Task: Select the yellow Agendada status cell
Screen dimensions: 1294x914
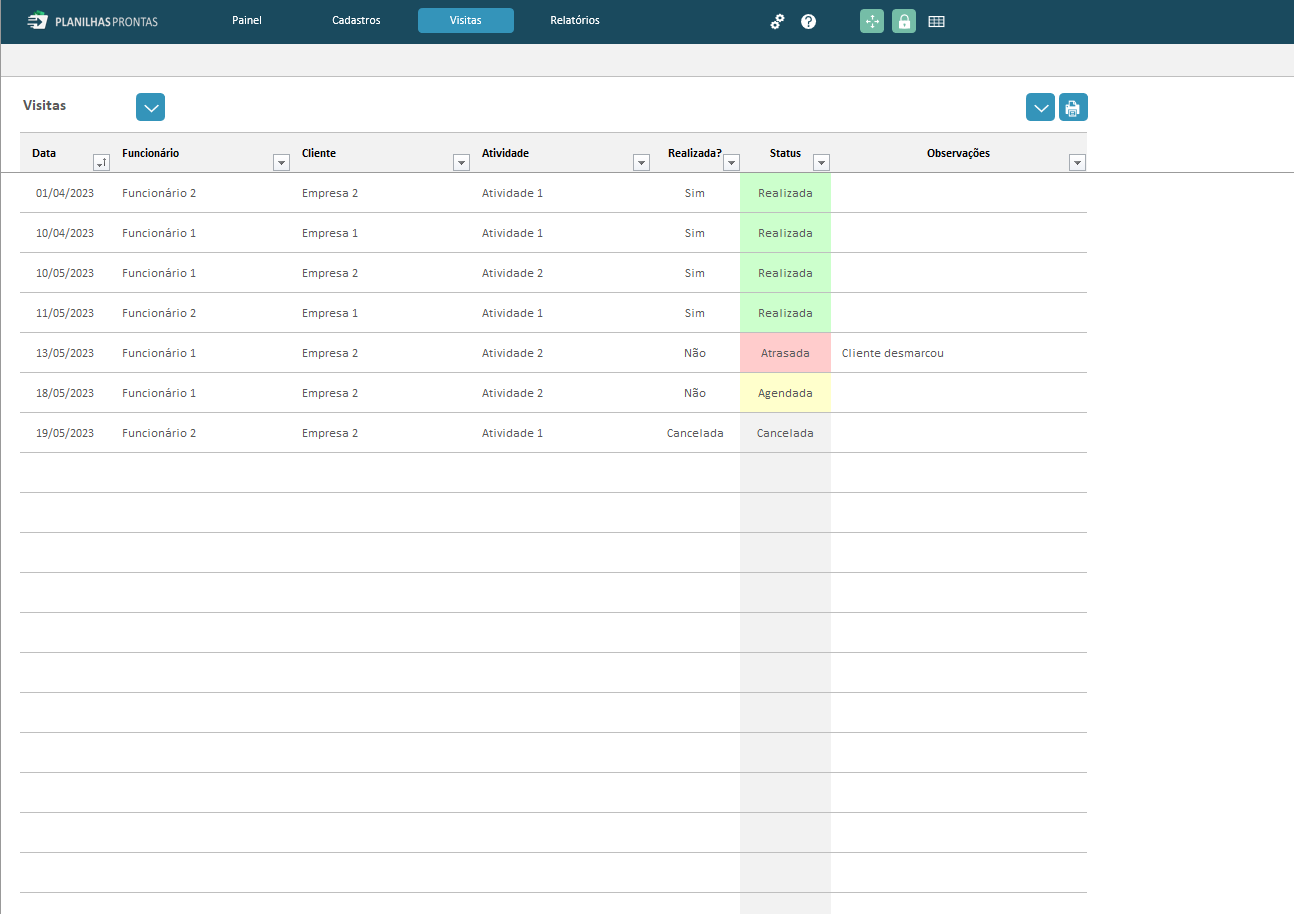Action: (x=785, y=393)
